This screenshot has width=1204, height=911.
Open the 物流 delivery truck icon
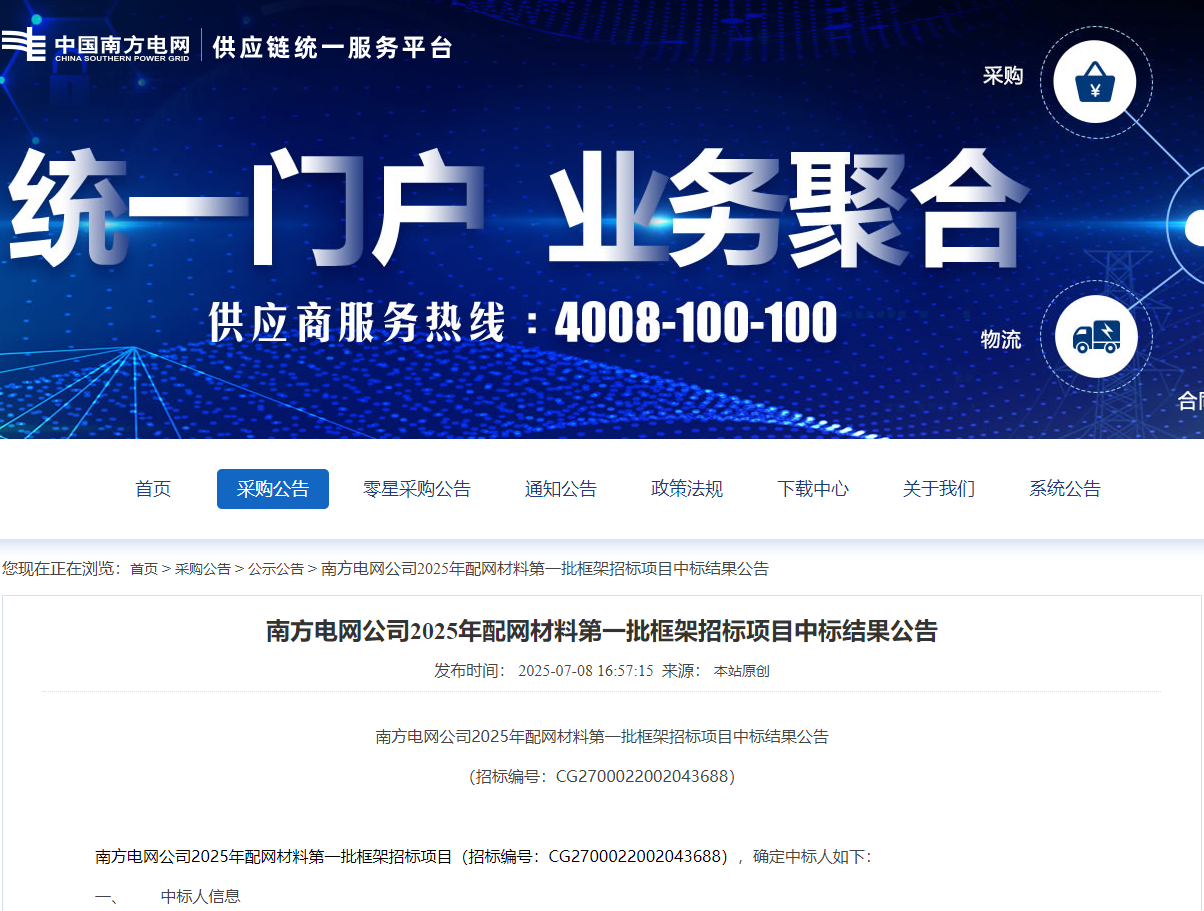coord(1095,337)
